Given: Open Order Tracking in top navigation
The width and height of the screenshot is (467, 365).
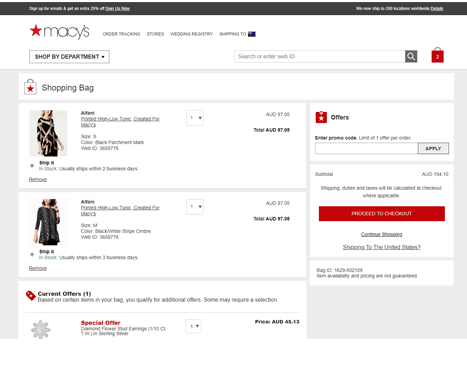Looking at the screenshot, I should click(x=121, y=34).
